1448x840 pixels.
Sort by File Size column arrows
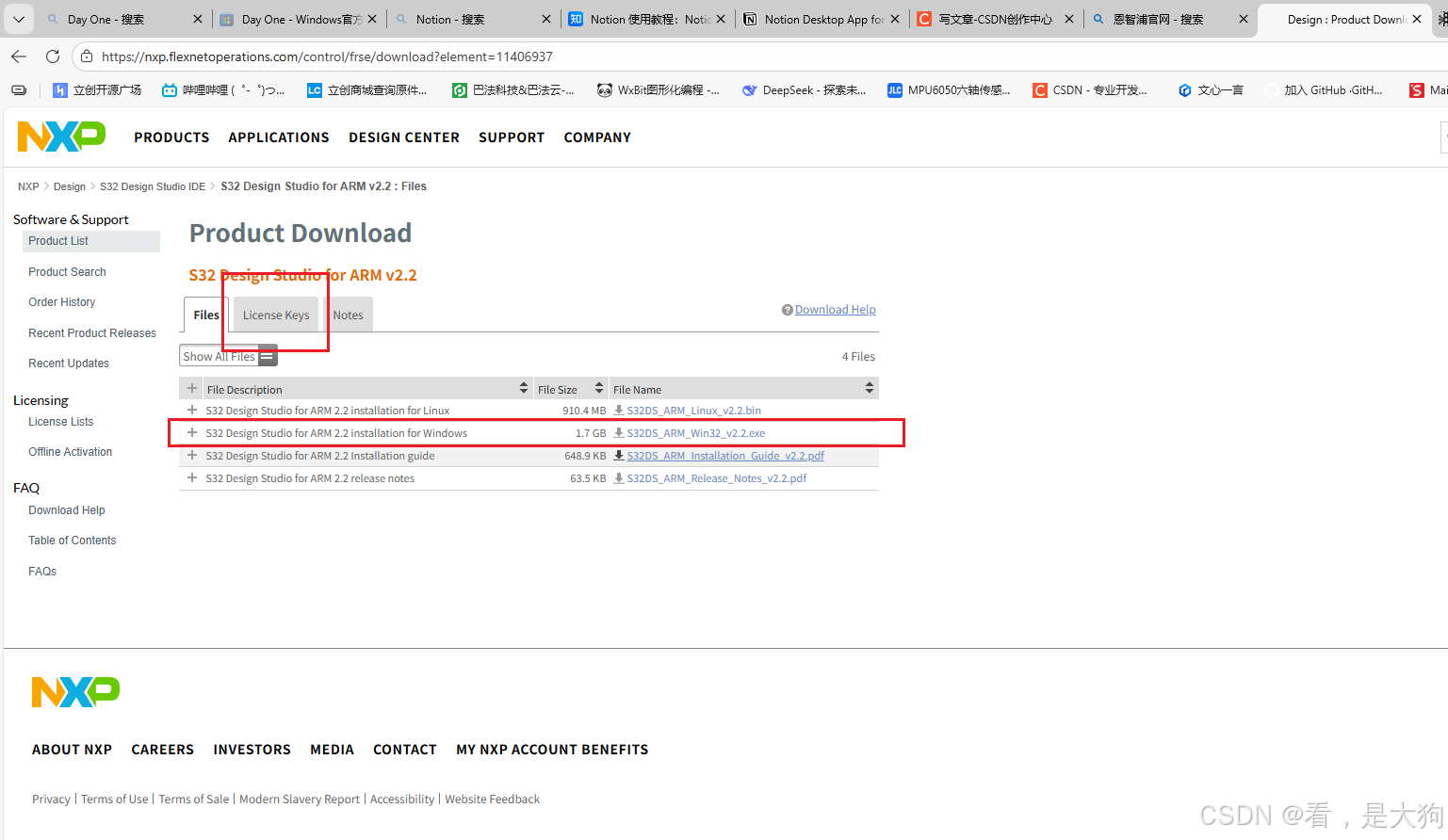click(599, 388)
